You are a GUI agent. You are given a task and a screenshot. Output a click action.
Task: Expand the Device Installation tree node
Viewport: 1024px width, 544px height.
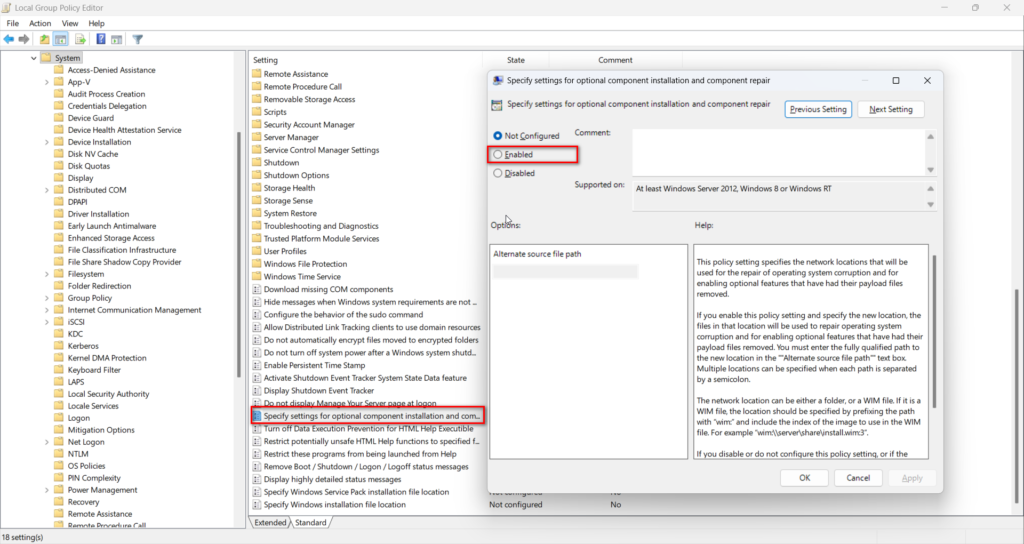[46, 142]
